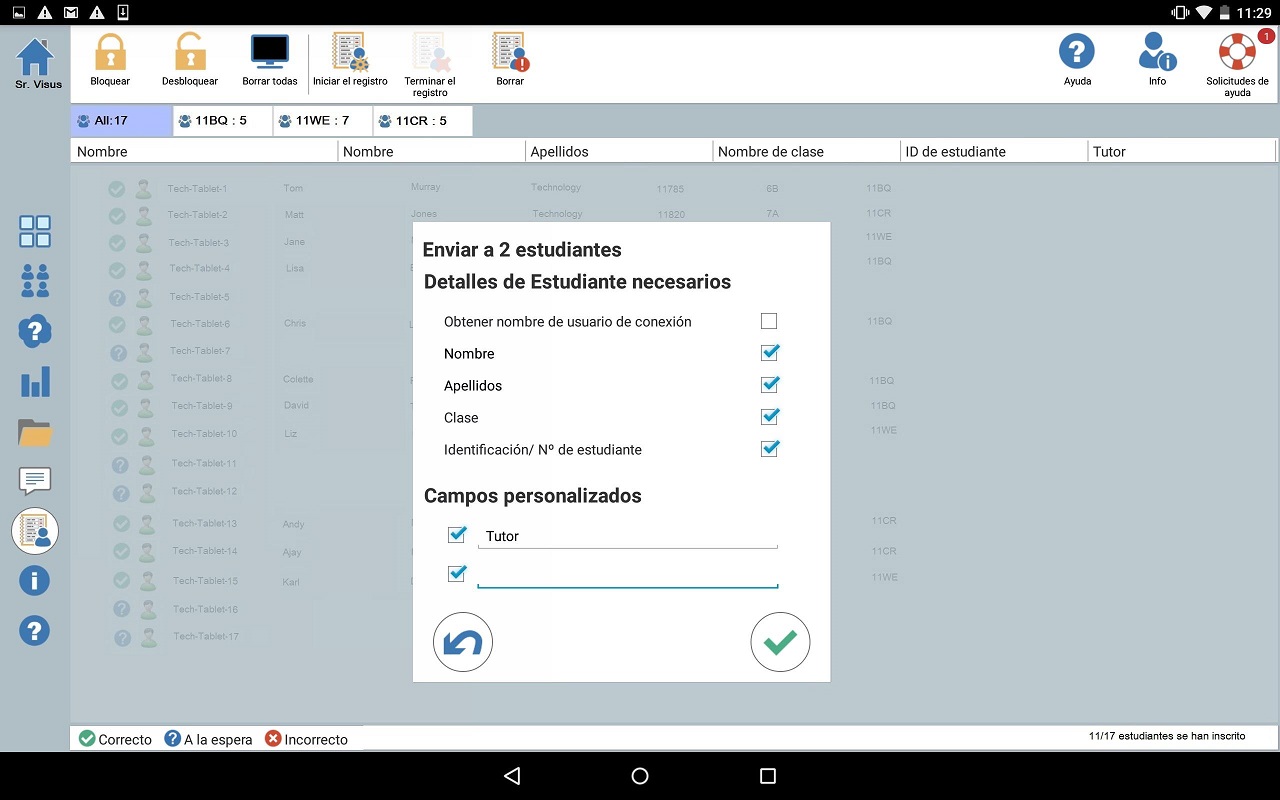
Task: Select the bar chart icon in sidebar
Action: (35, 381)
